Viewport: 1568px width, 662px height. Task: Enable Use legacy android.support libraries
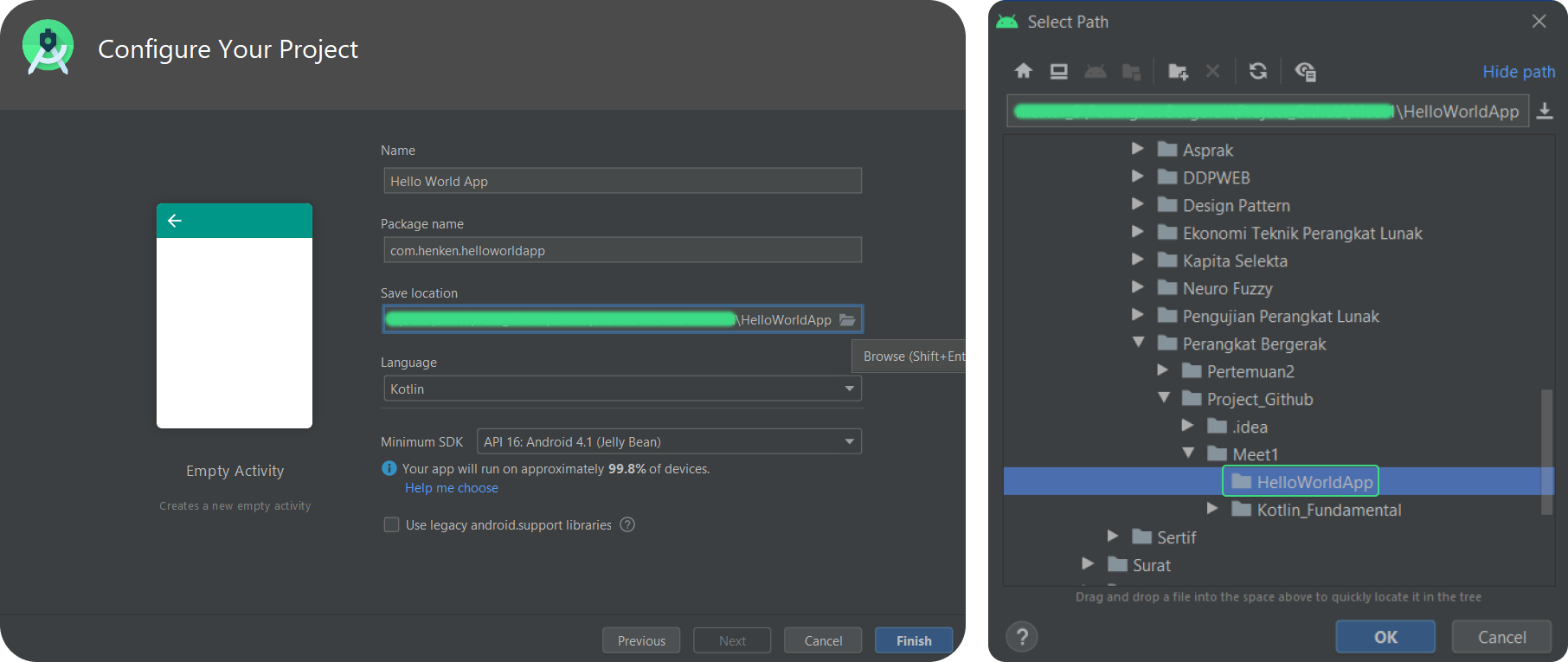pyautogui.click(x=391, y=524)
